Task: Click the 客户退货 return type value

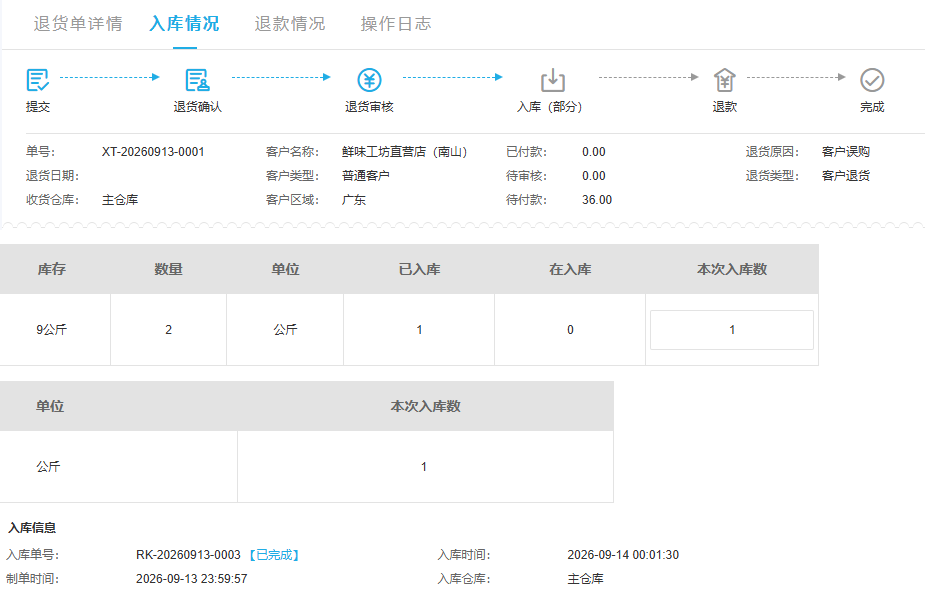Action: pyautogui.click(x=845, y=176)
